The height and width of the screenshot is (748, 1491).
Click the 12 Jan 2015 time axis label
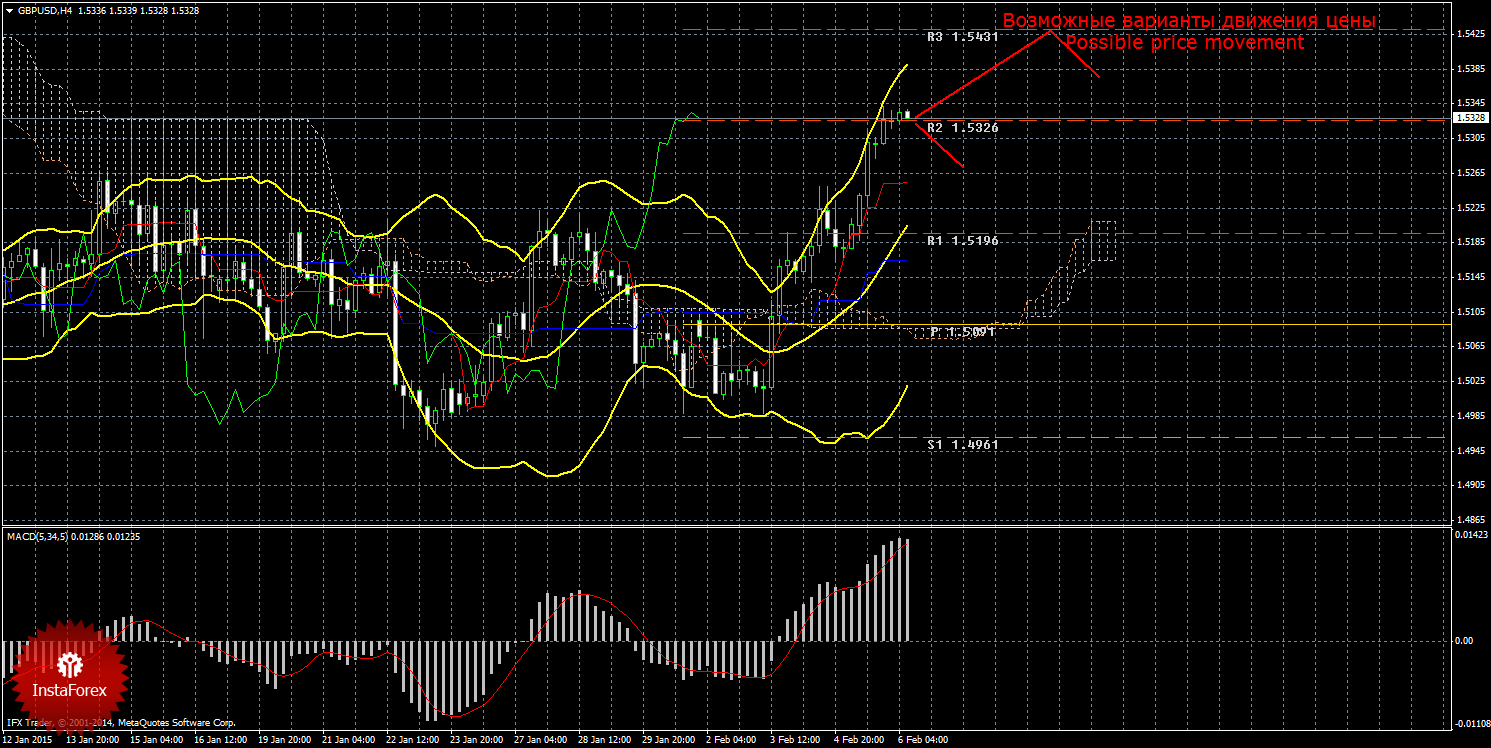[x=26, y=741]
